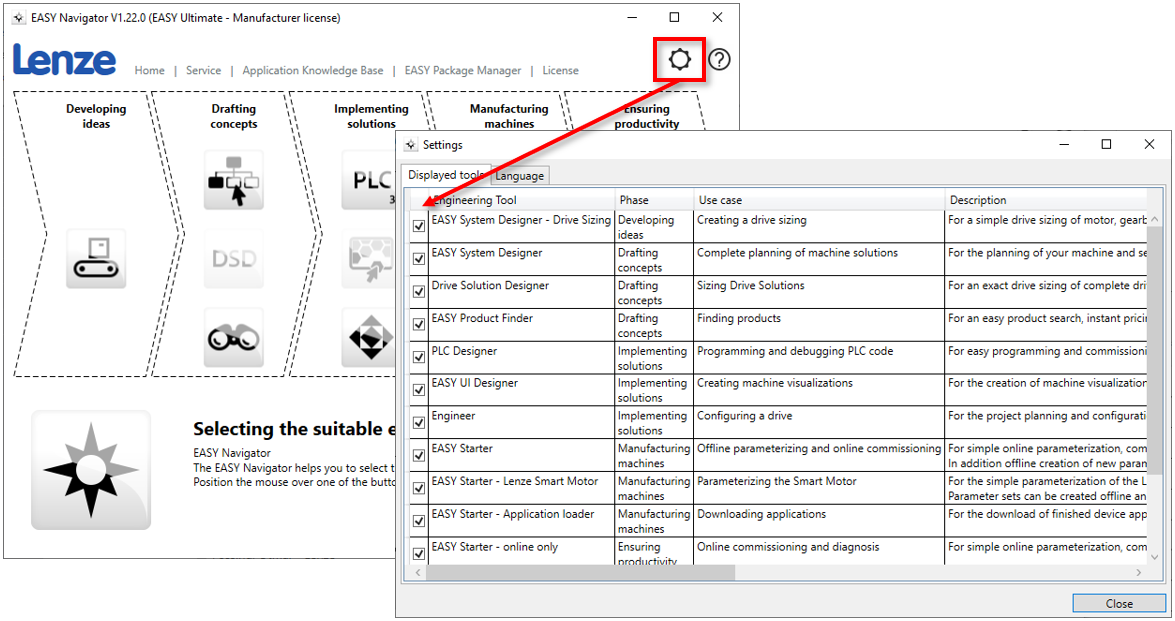Click the help question mark icon
The image size is (1175, 621).
[719, 60]
